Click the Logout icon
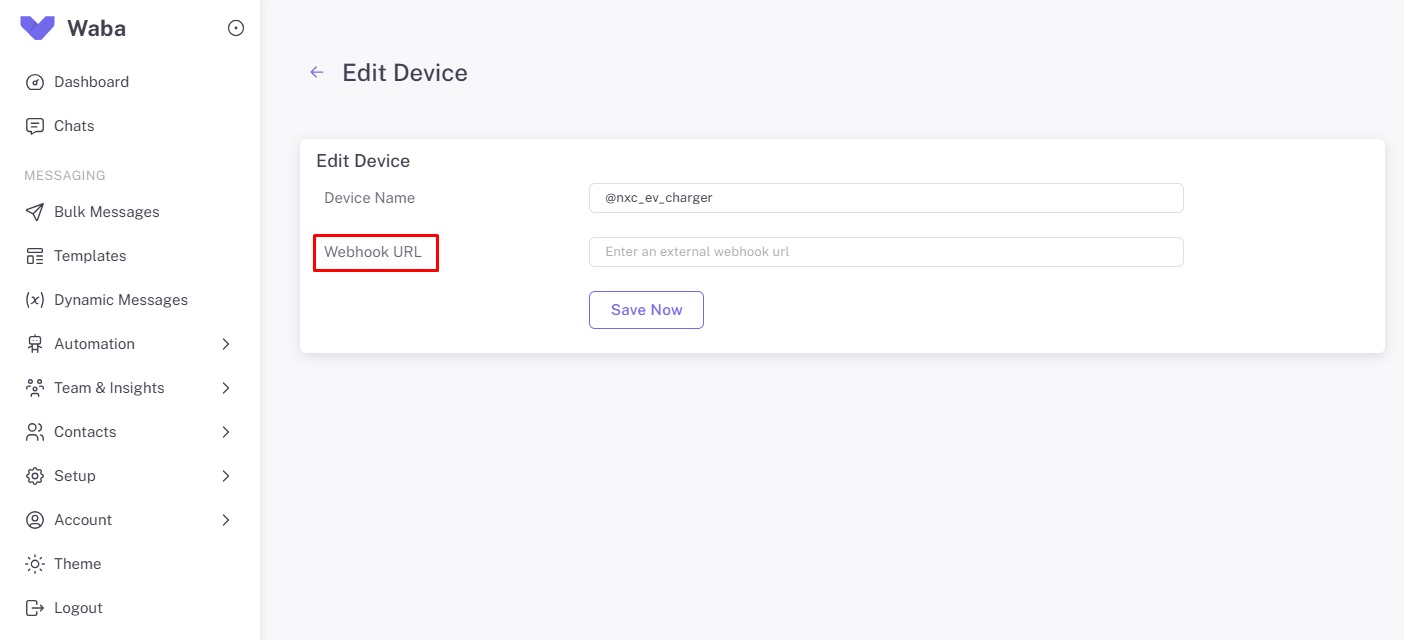Viewport: 1404px width, 640px height. [x=34, y=608]
